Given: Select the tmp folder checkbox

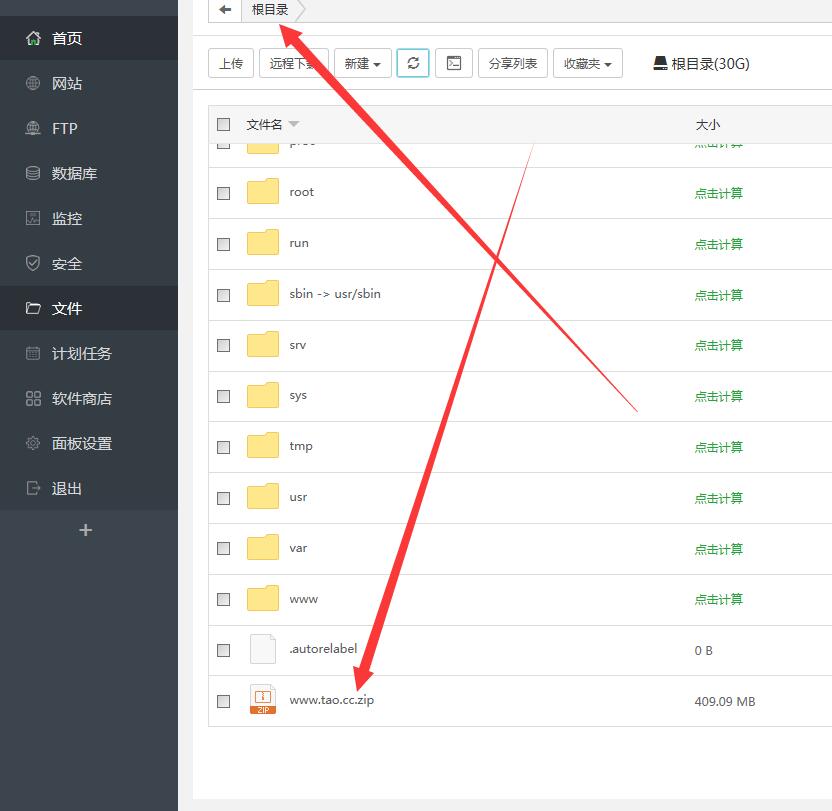Looking at the screenshot, I should (224, 447).
